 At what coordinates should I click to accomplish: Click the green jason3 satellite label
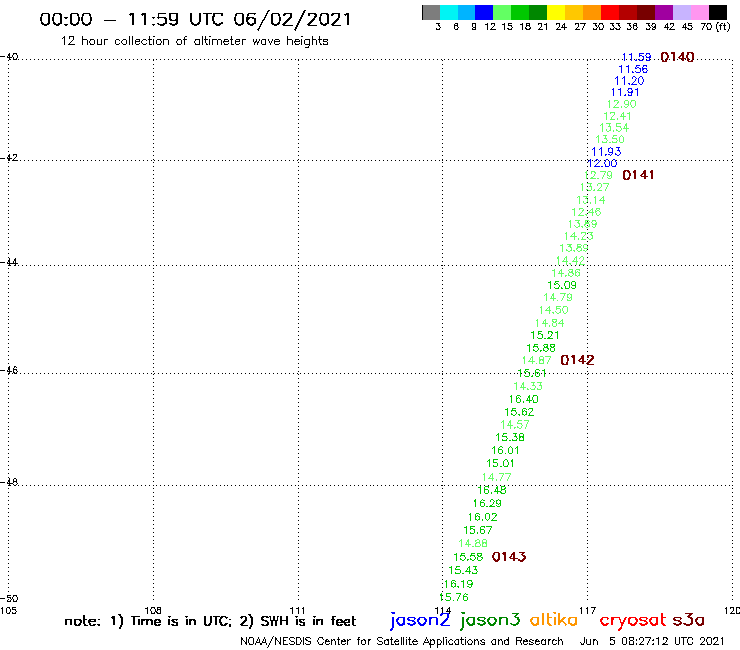[490, 620]
